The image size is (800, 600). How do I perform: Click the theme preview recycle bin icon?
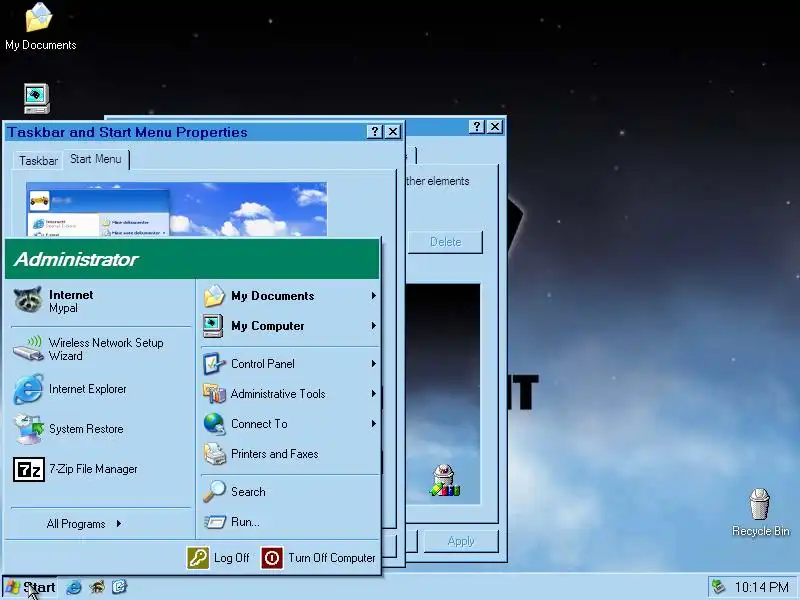point(444,481)
